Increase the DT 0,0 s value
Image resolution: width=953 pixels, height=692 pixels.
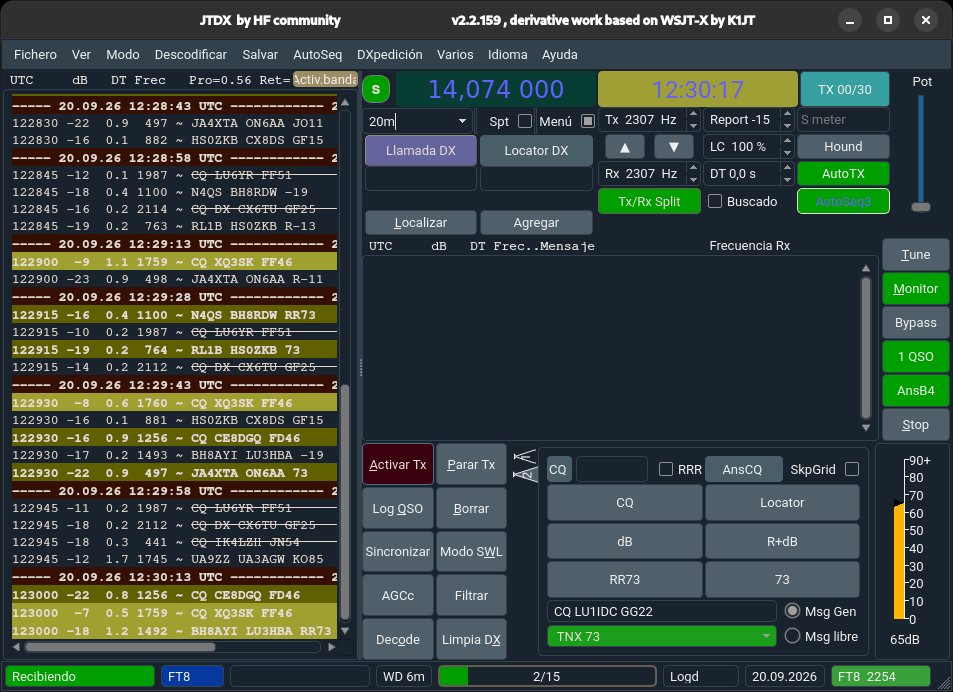coord(787,168)
